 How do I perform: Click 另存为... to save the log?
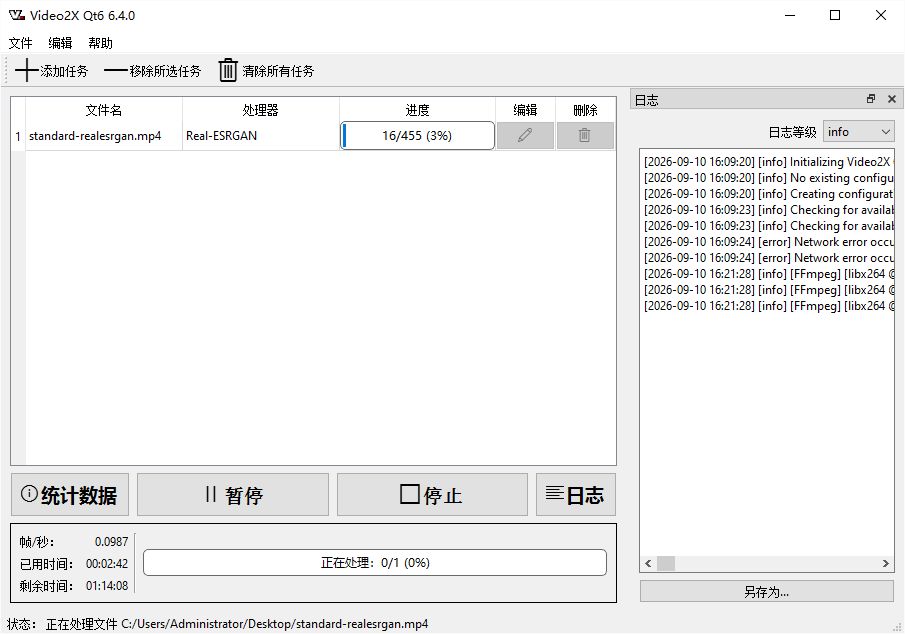pos(766,592)
